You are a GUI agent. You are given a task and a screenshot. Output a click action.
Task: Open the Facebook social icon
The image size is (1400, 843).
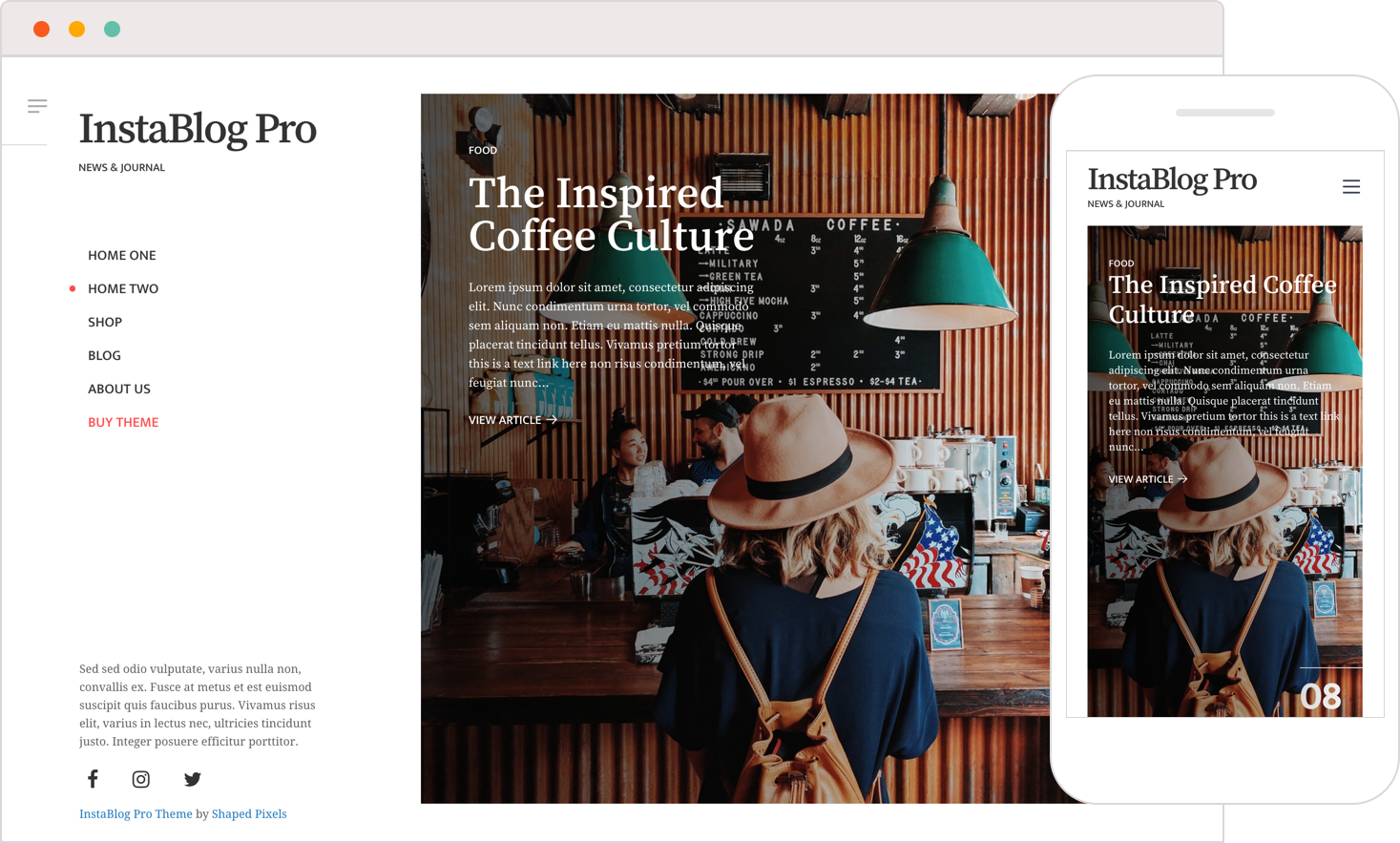coord(93,779)
